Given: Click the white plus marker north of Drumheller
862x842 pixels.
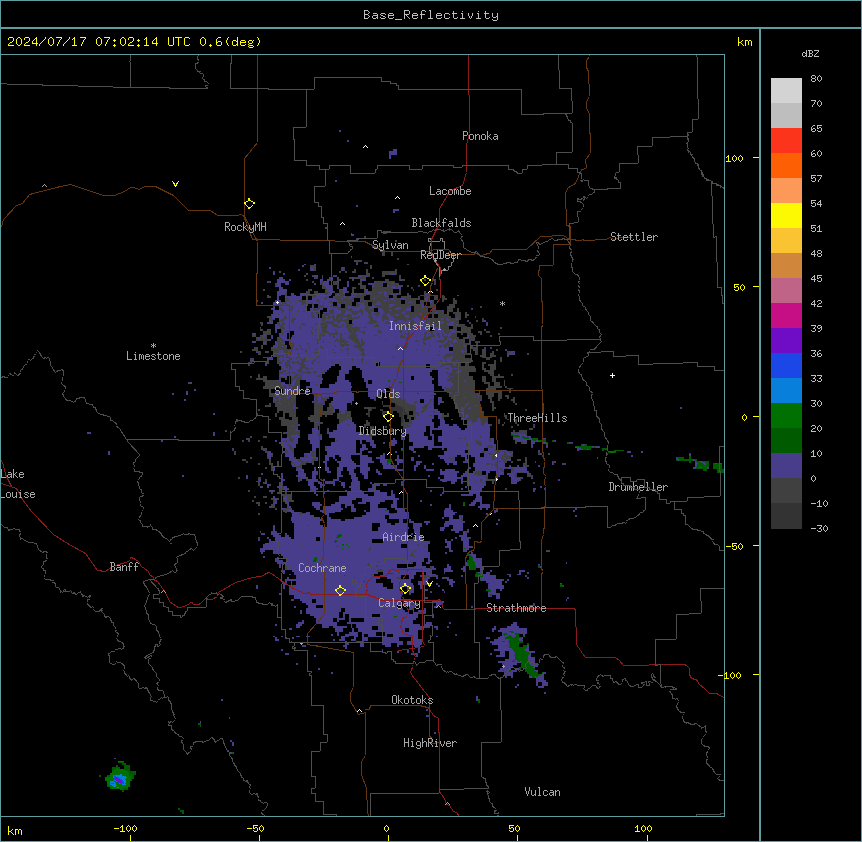Looking at the screenshot, I should [612, 375].
